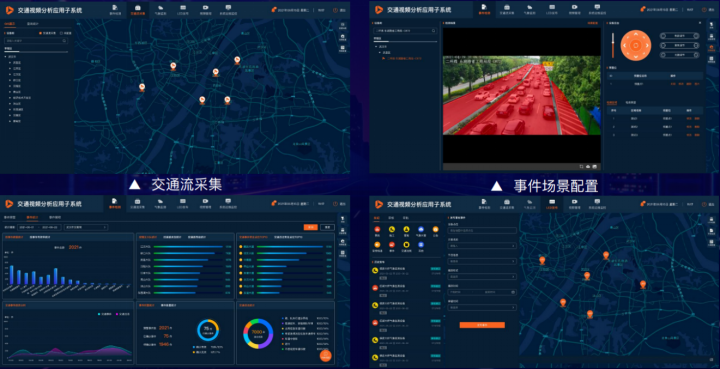Open the calendar icon in the time range field
Viewport: 720px width, 369px height.
coord(513,292)
